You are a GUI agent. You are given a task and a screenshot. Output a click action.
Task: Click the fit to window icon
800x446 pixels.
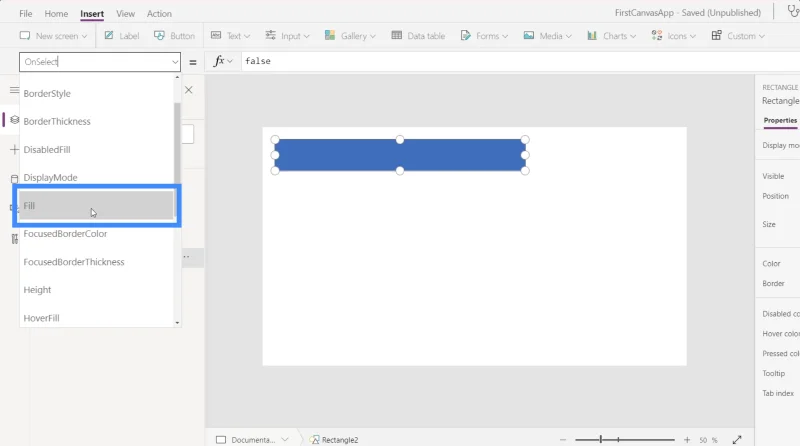pos(737,440)
